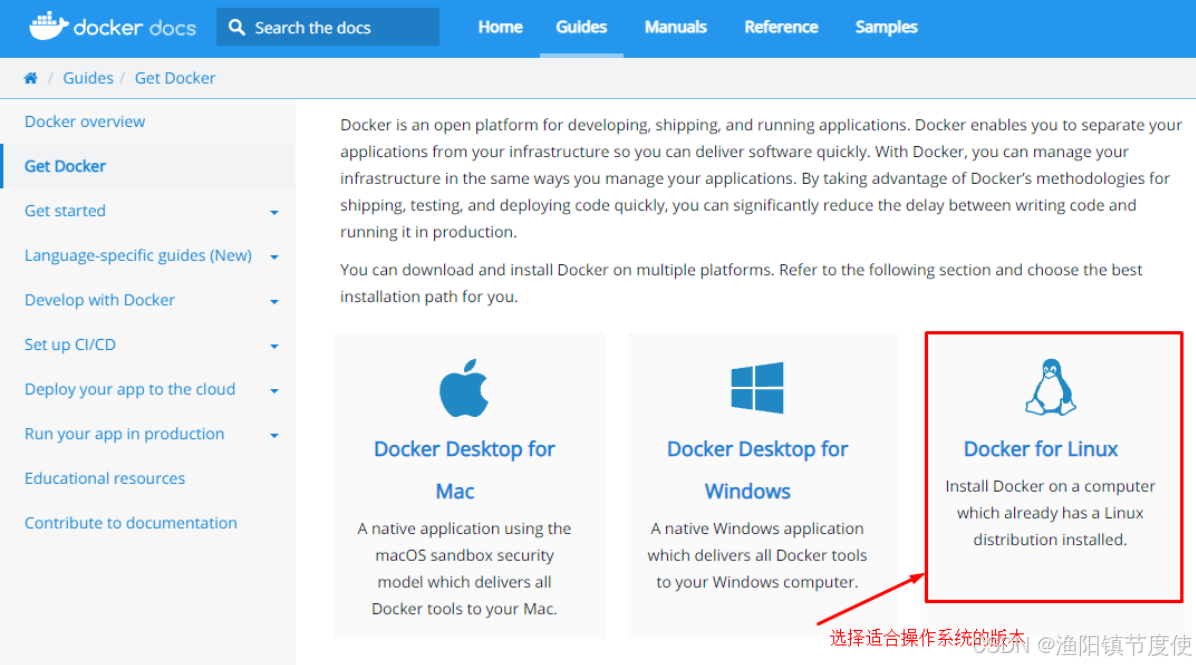Expand Develop with Docker arrow
The image size is (1196, 665).
(x=275, y=302)
